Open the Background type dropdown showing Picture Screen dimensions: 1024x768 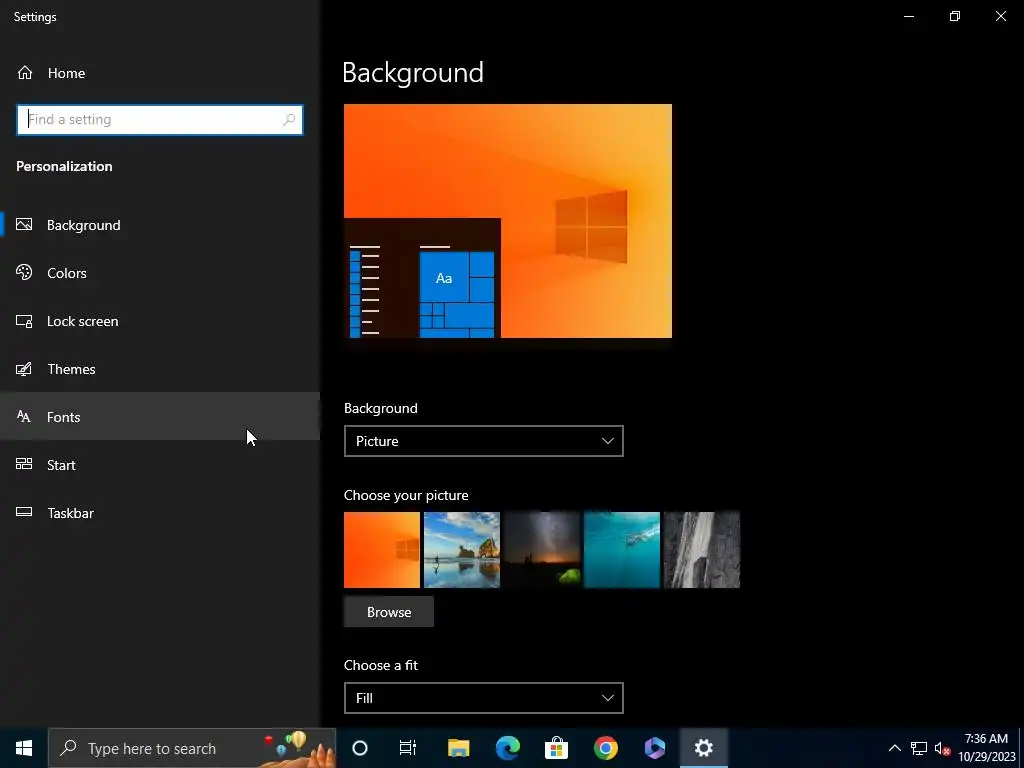point(483,441)
